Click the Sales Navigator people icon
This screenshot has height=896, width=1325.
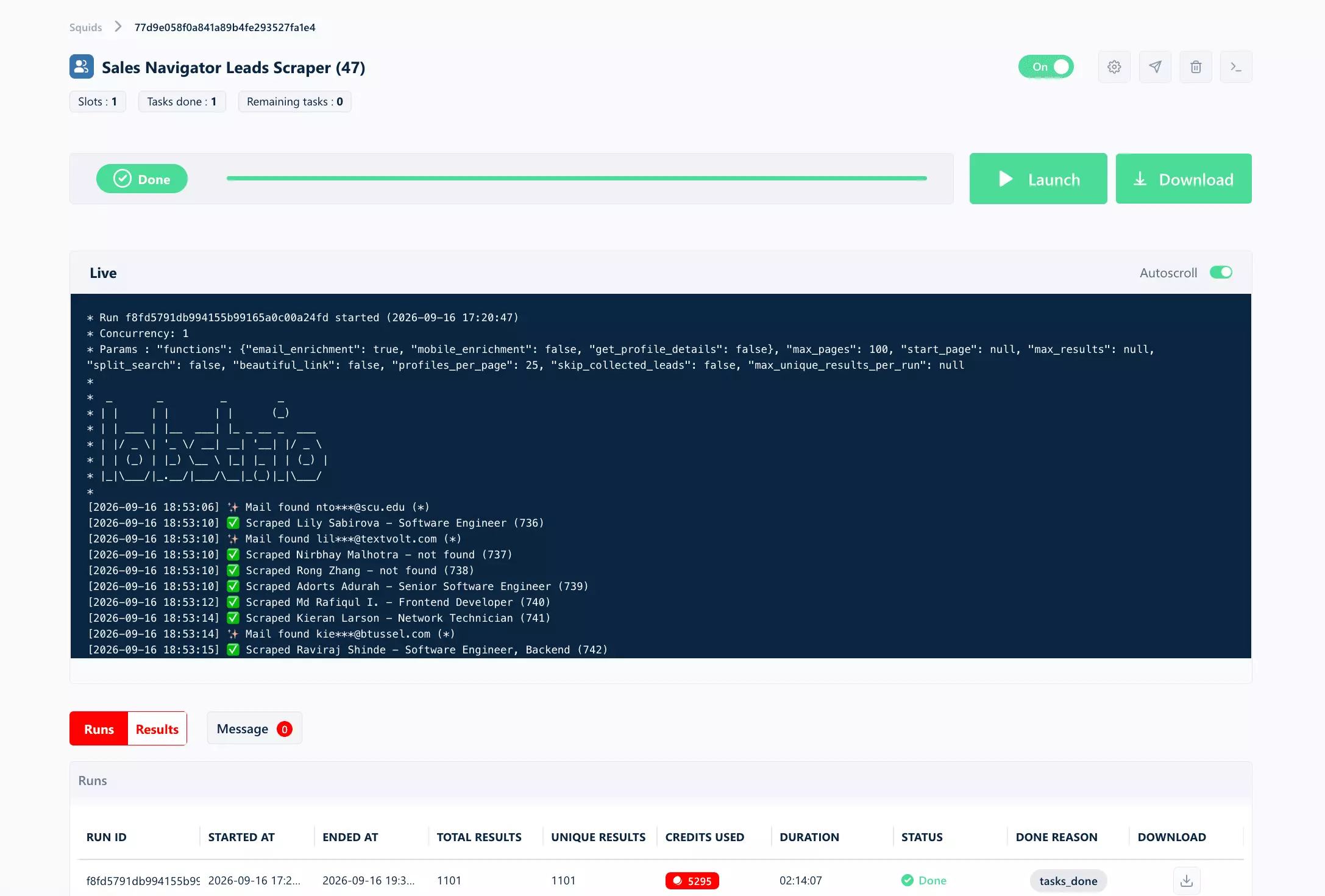[82, 67]
